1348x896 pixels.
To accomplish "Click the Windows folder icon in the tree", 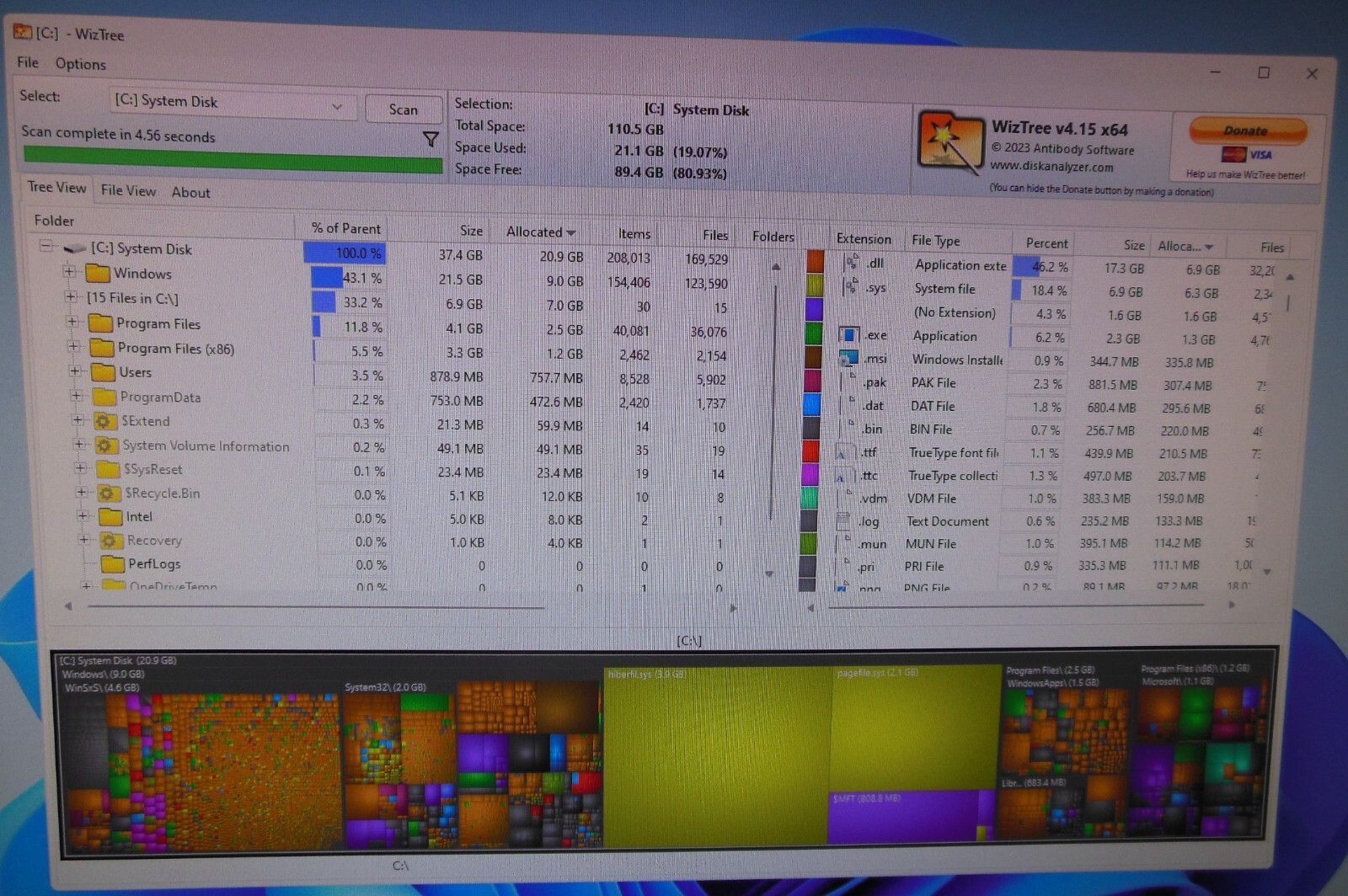I will coord(99,274).
